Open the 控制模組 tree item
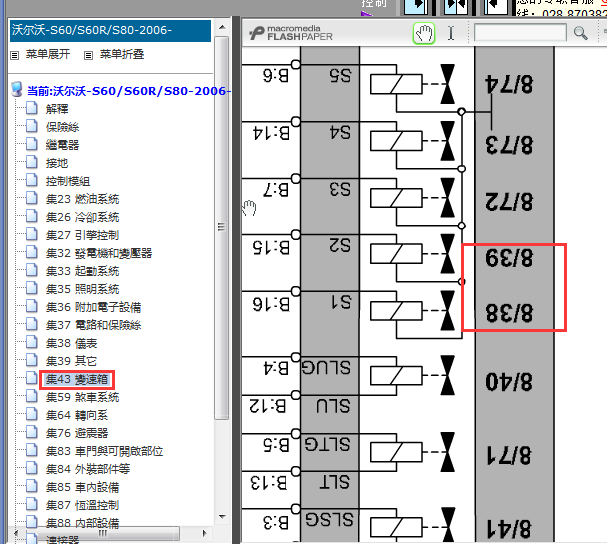 coord(68,181)
